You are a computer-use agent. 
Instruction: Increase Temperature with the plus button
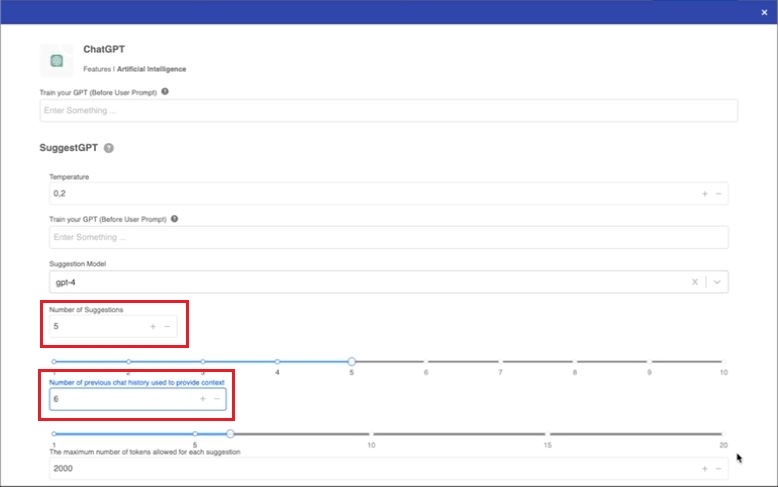pyautogui.click(x=704, y=193)
